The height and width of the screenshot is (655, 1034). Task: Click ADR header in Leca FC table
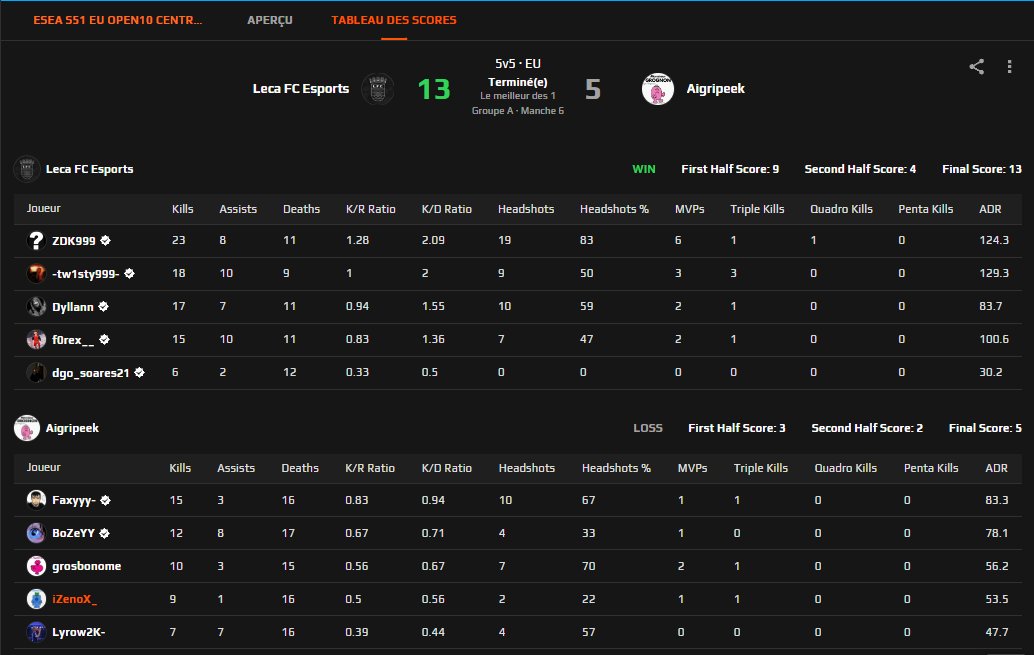[990, 209]
